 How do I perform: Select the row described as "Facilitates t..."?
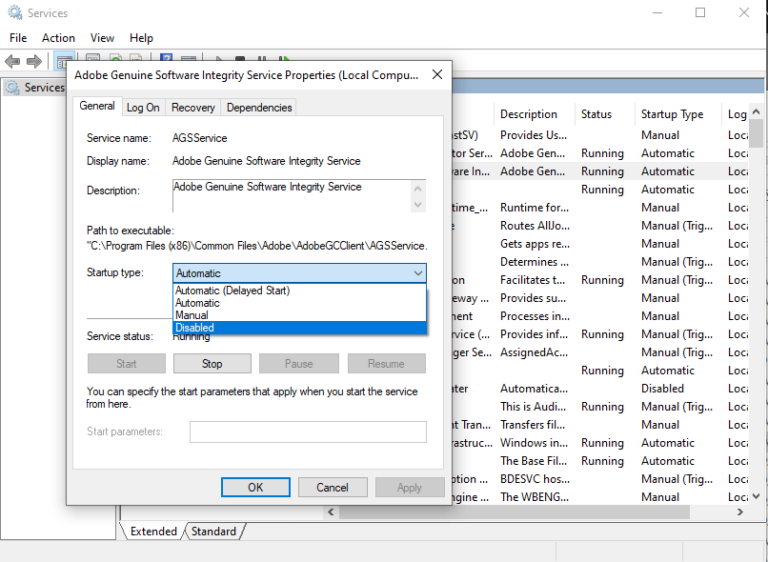coord(599,280)
